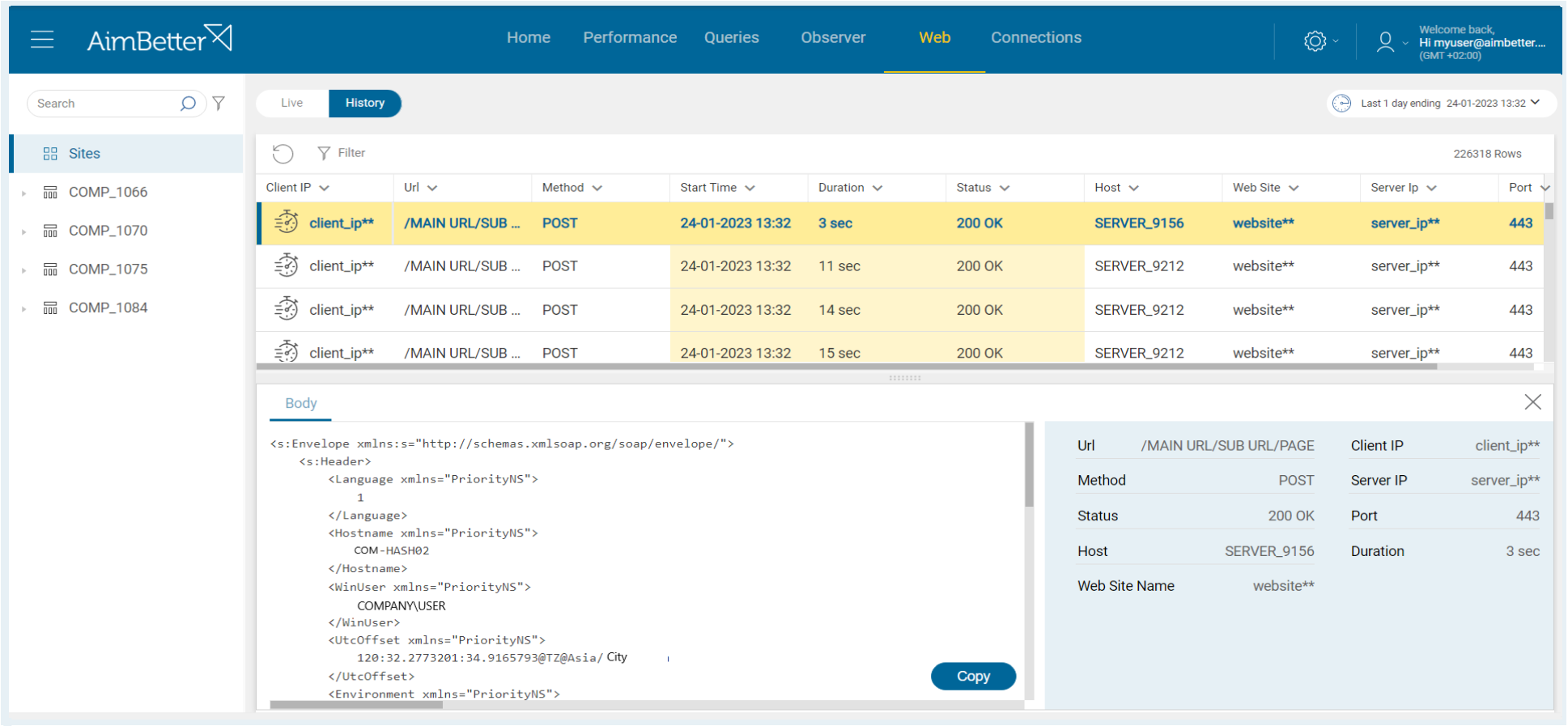Click the refresh icon above the table
Viewport: 1568px width, 726px height.
[283, 153]
